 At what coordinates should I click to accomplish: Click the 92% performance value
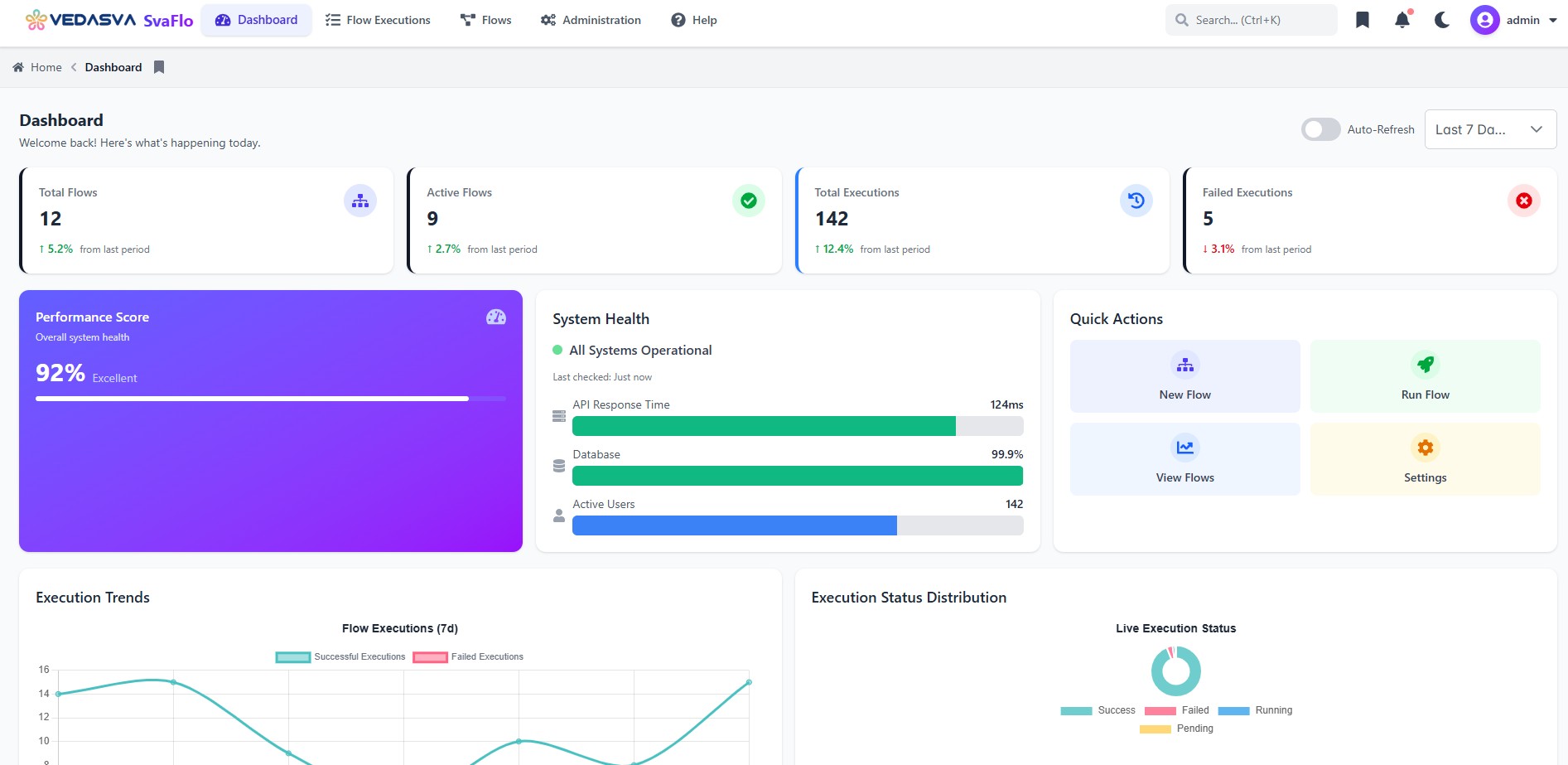[x=60, y=373]
